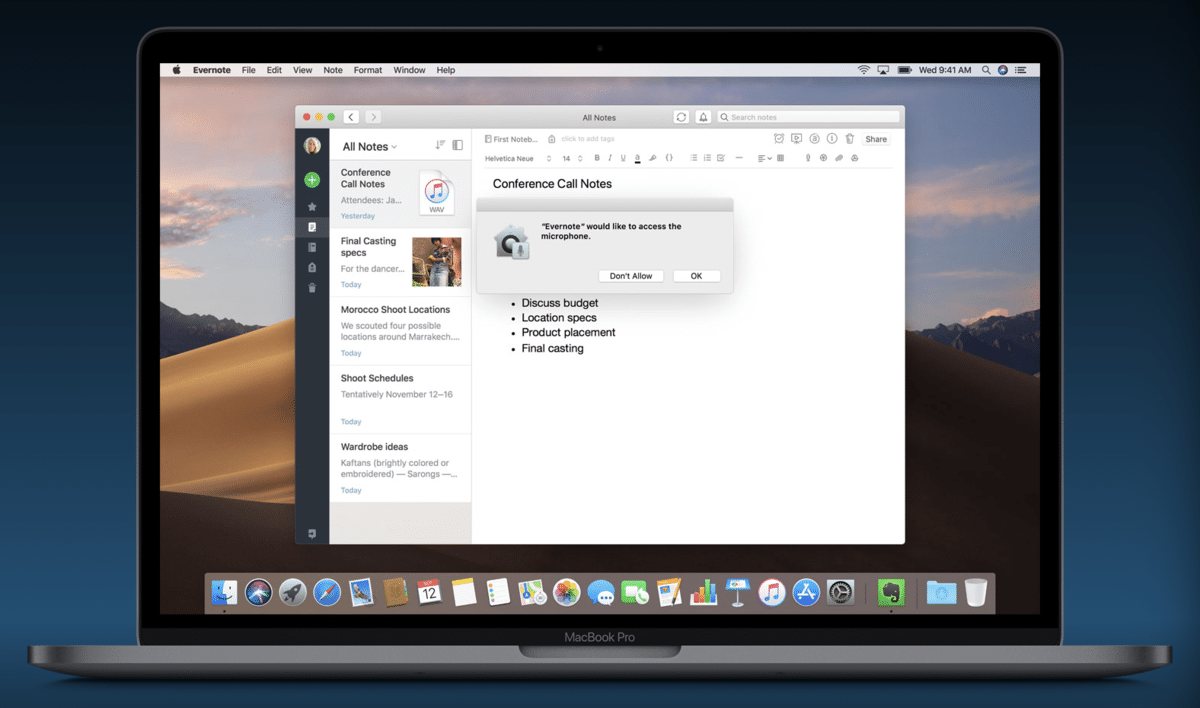
Task: Open the Notebooks icon in the sidebar
Action: click(312, 247)
